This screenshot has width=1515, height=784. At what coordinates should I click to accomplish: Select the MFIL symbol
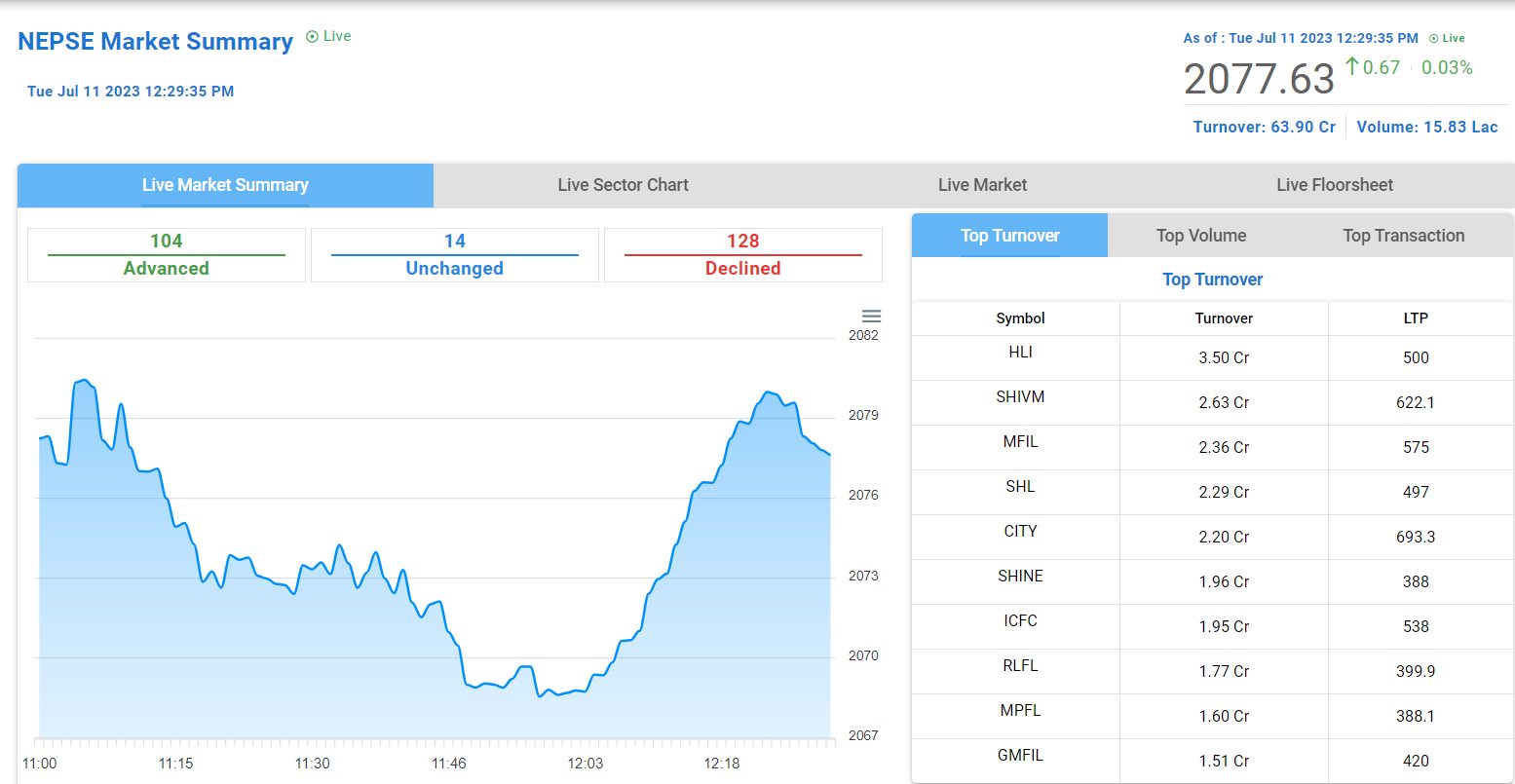pos(1020,442)
